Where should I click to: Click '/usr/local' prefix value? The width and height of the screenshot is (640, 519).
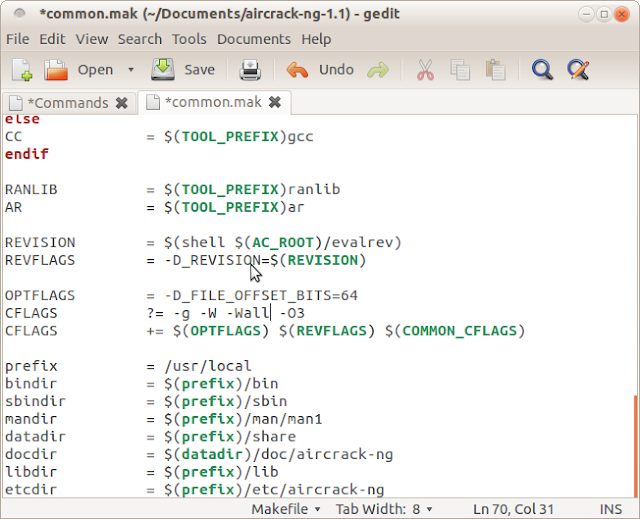click(208, 366)
